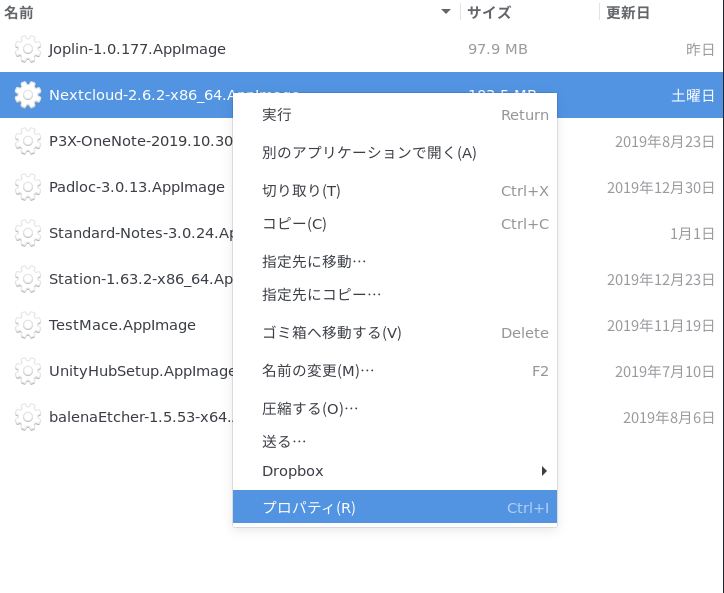Click the Station AppImage gear icon
Screen dimensions: 724x593
pyautogui.click(x=28, y=279)
